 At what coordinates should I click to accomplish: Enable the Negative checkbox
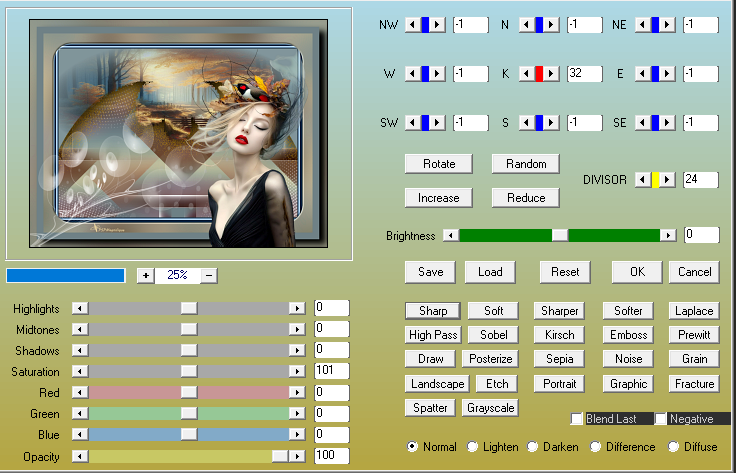click(660, 419)
